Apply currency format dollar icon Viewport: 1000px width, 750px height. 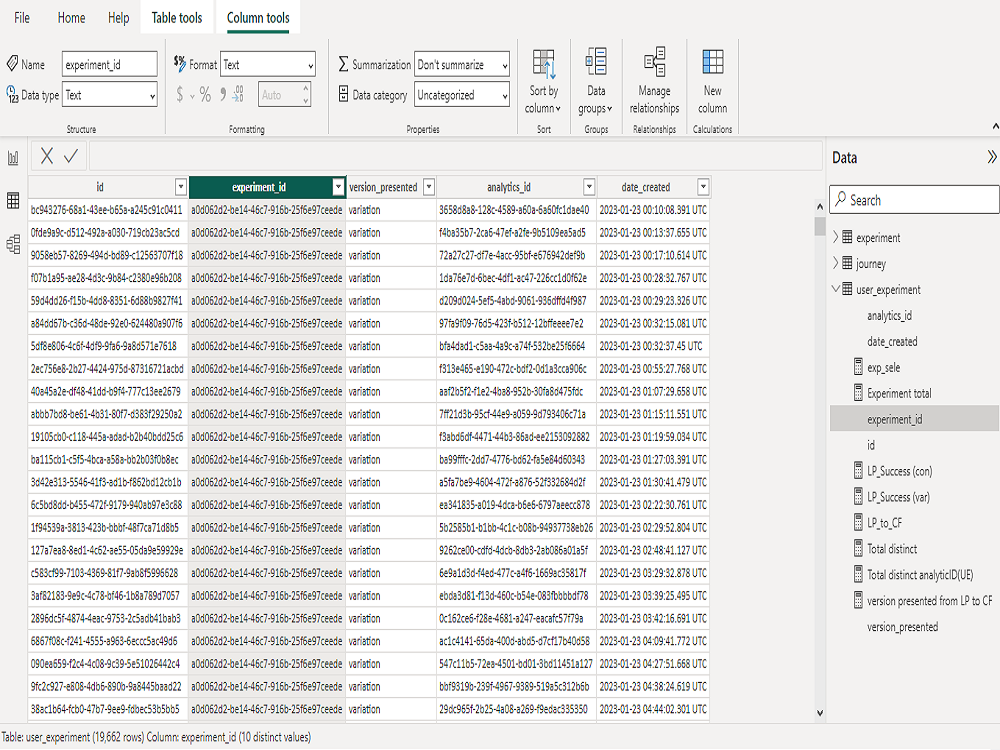(x=180, y=95)
